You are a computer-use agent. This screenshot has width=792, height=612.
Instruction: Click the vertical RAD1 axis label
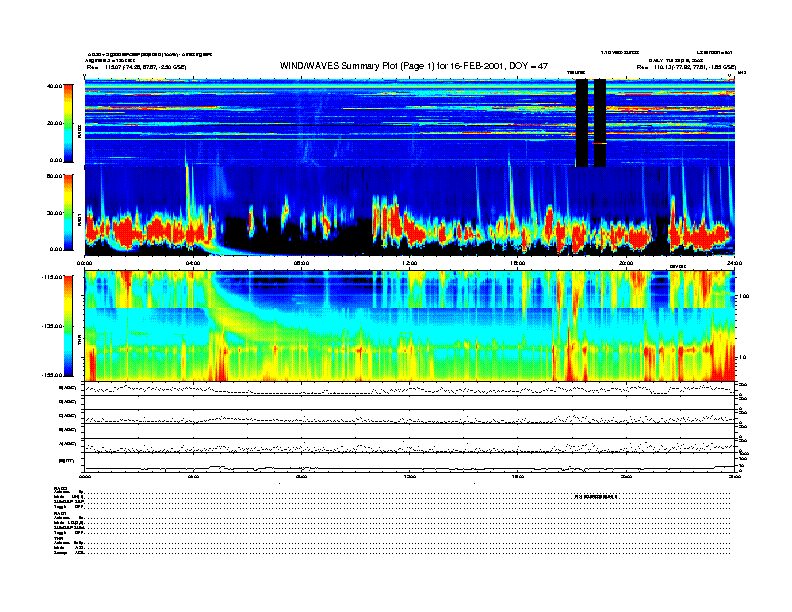80,219
